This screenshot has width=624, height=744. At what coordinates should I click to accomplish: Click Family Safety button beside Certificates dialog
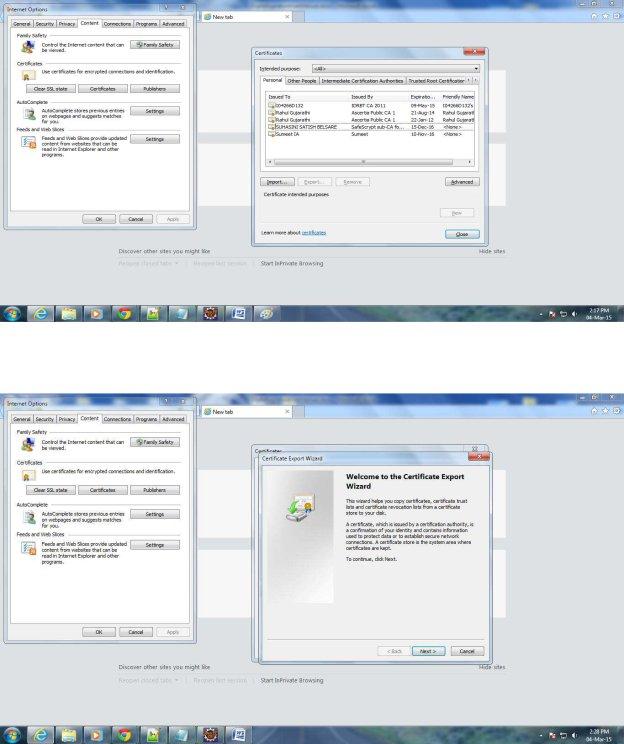155,45
